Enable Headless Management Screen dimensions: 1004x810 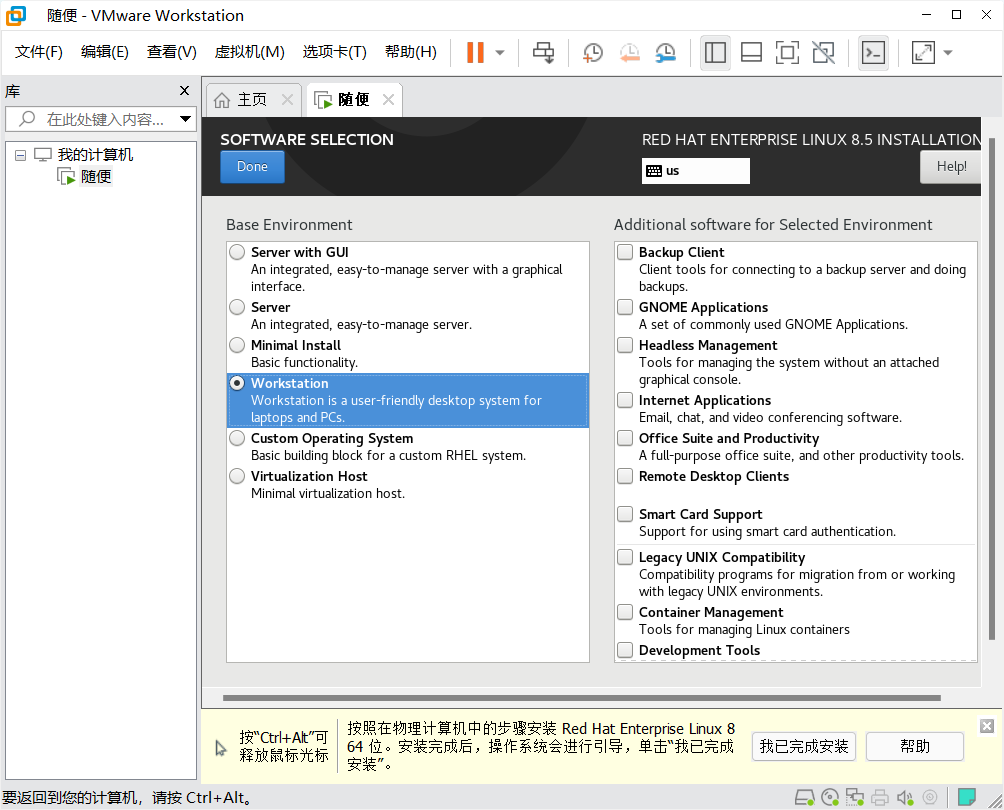coord(625,345)
